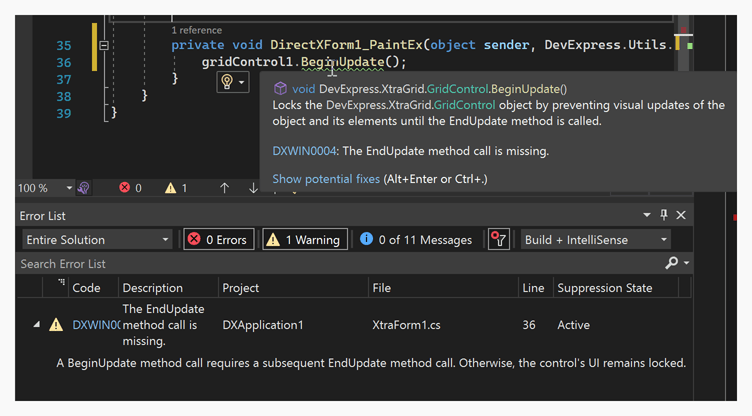
Task: Click the GridControl type name in the tooltip signature
Action: pos(458,89)
